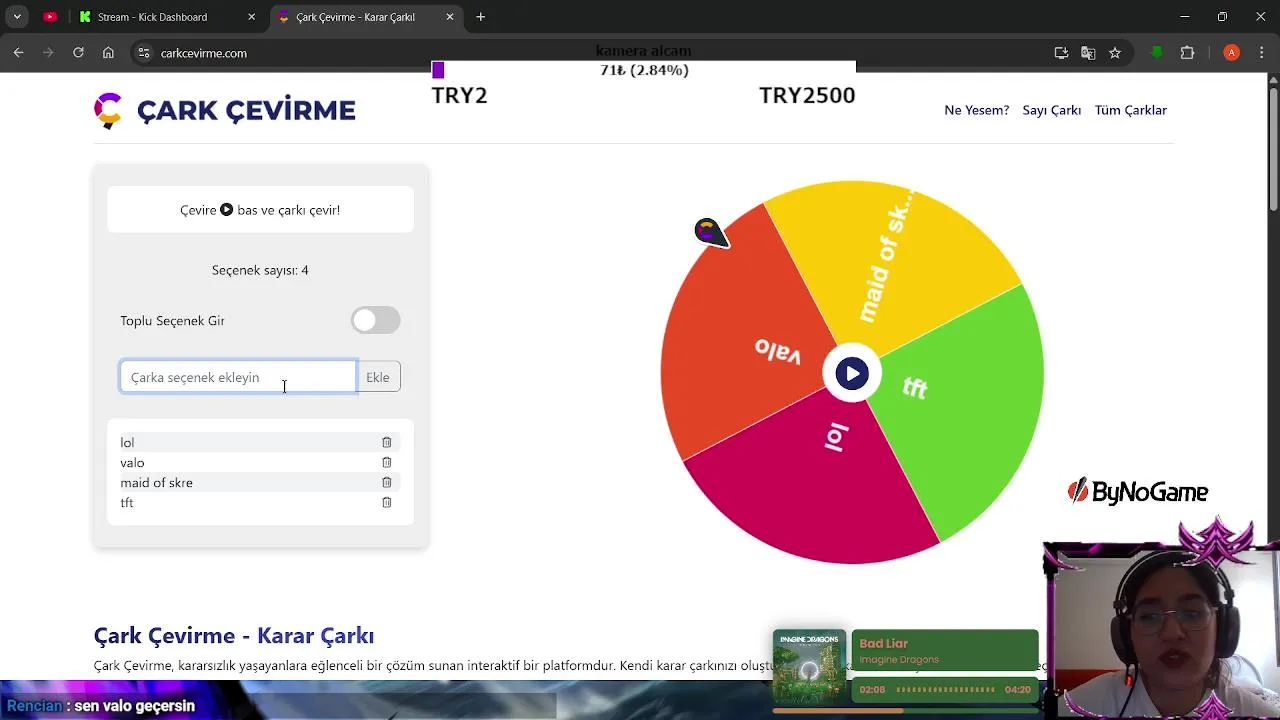Open the Chrome three-dot menu
Screen dimensions: 1280x720
(1262, 53)
